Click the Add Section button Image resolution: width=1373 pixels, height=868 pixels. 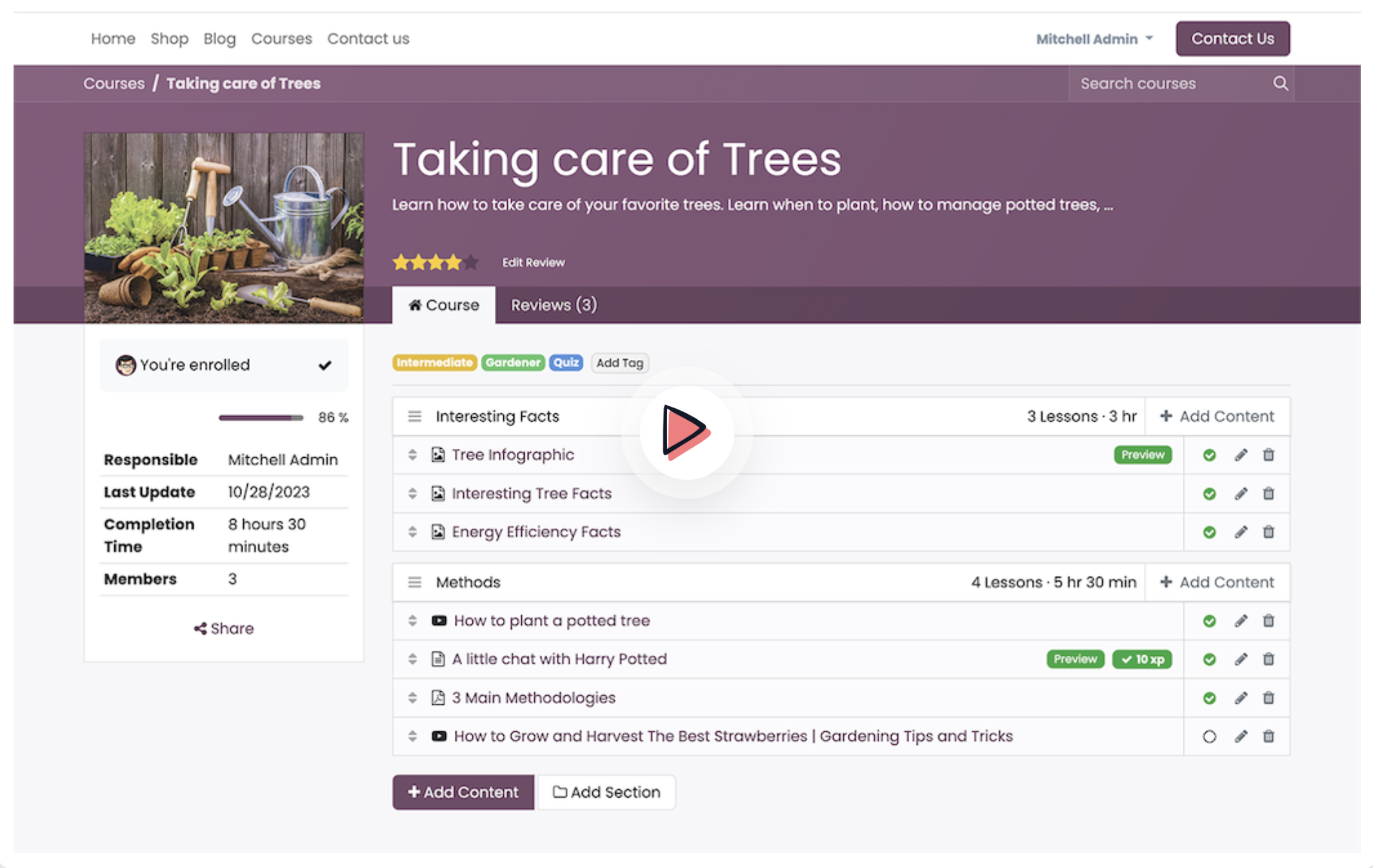606,792
